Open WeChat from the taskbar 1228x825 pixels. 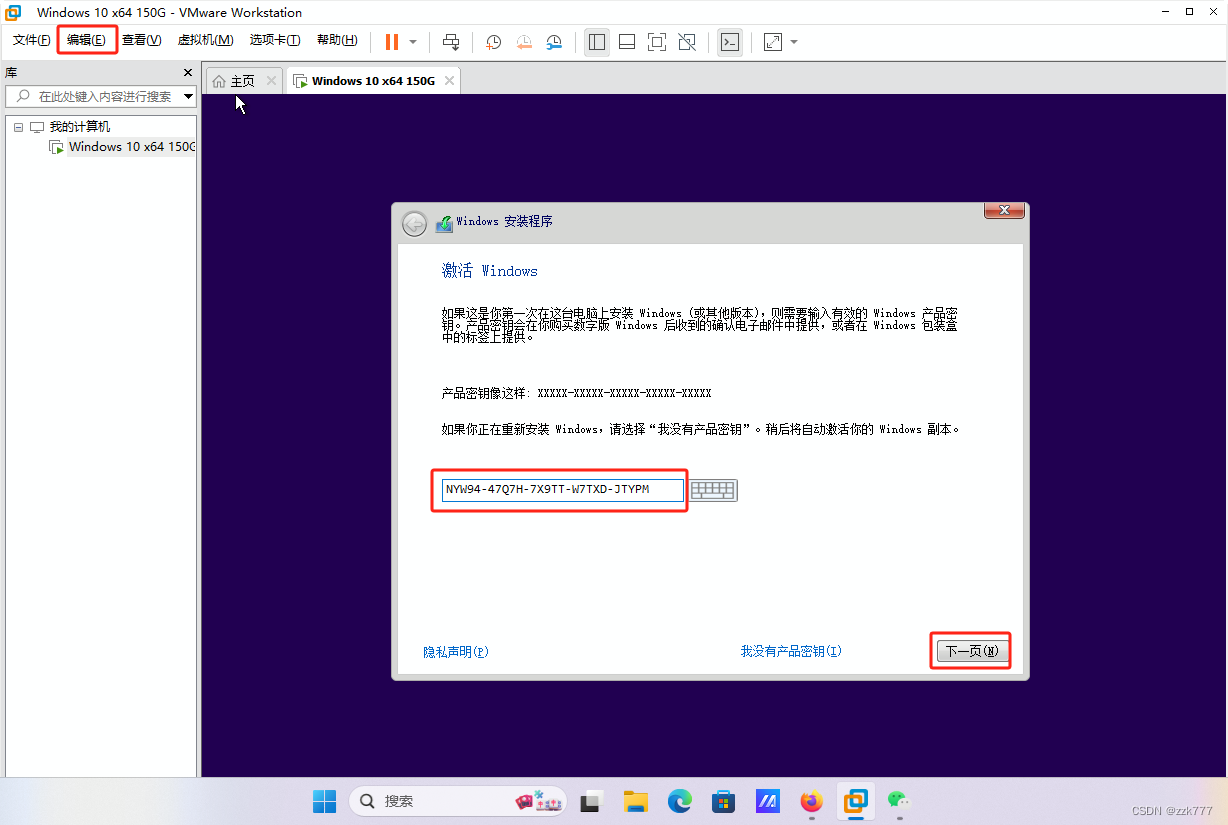tap(899, 801)
